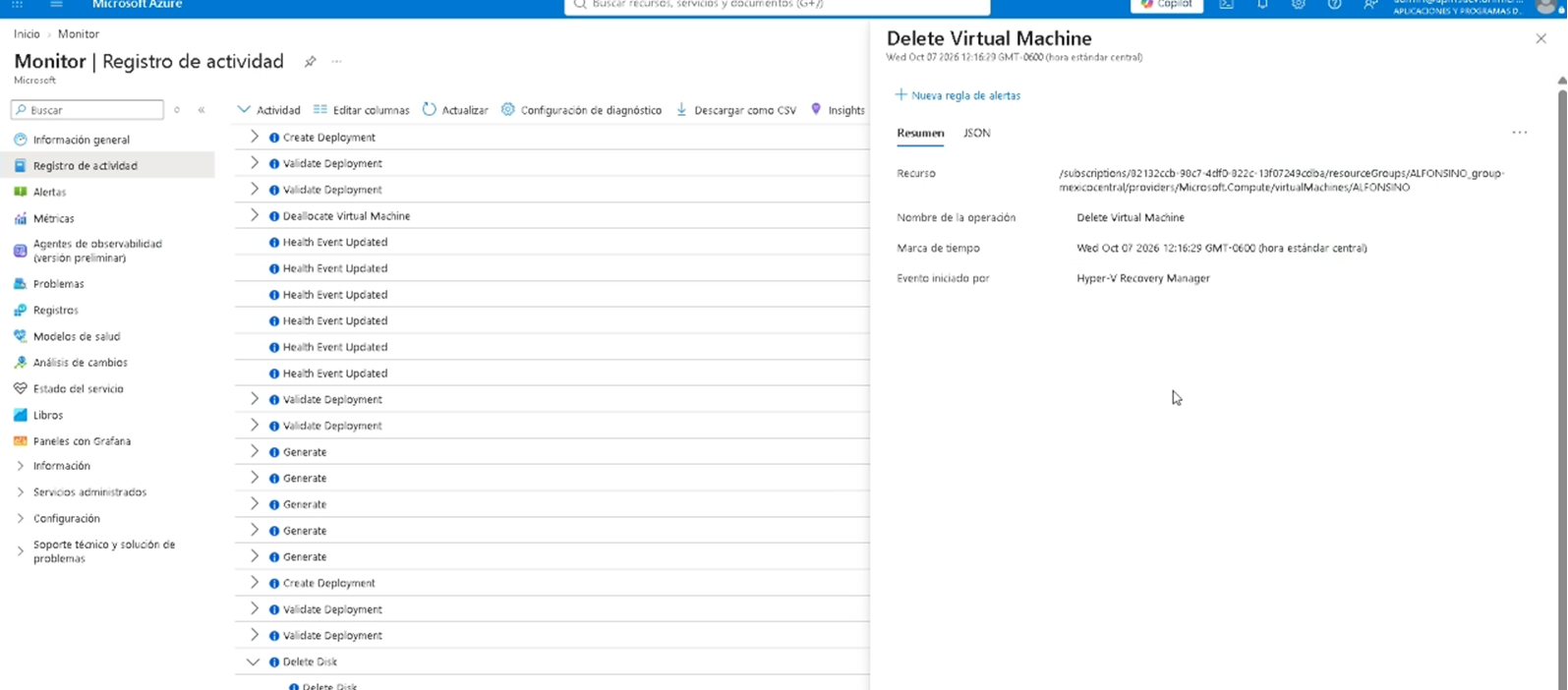Screen dimensions: 1568x690
Task: Open Agentes de observabilidad (versión preliminar)
Action: tap(96, 251)
